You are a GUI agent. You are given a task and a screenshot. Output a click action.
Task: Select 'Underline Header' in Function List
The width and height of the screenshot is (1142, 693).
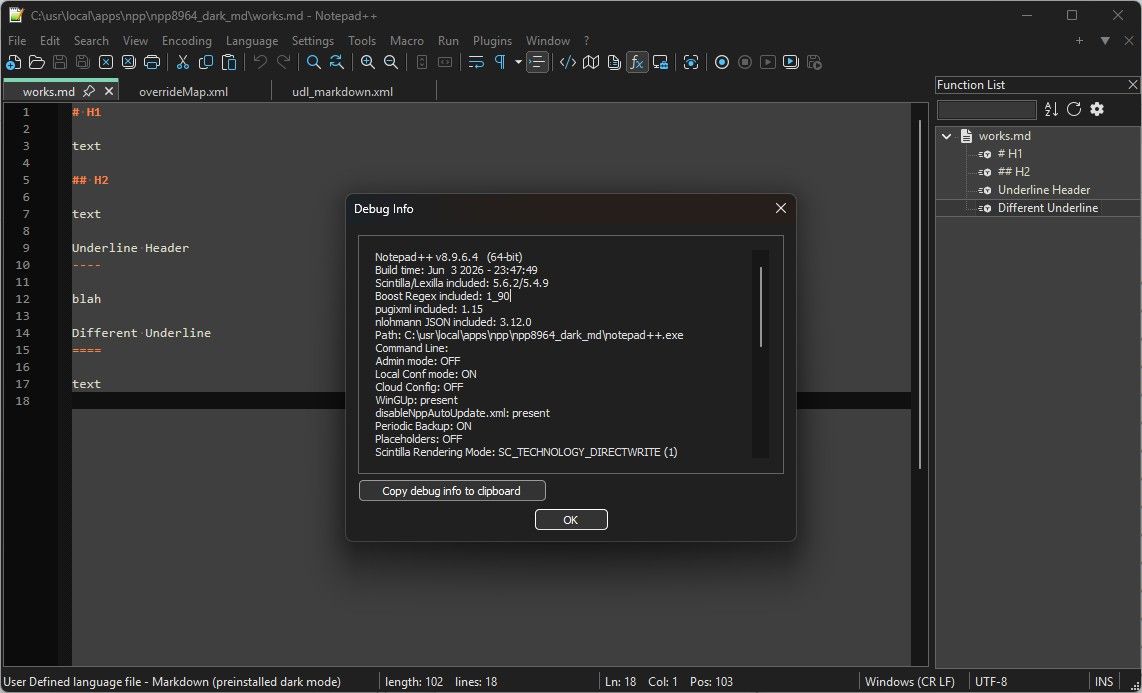(1044, 190)
